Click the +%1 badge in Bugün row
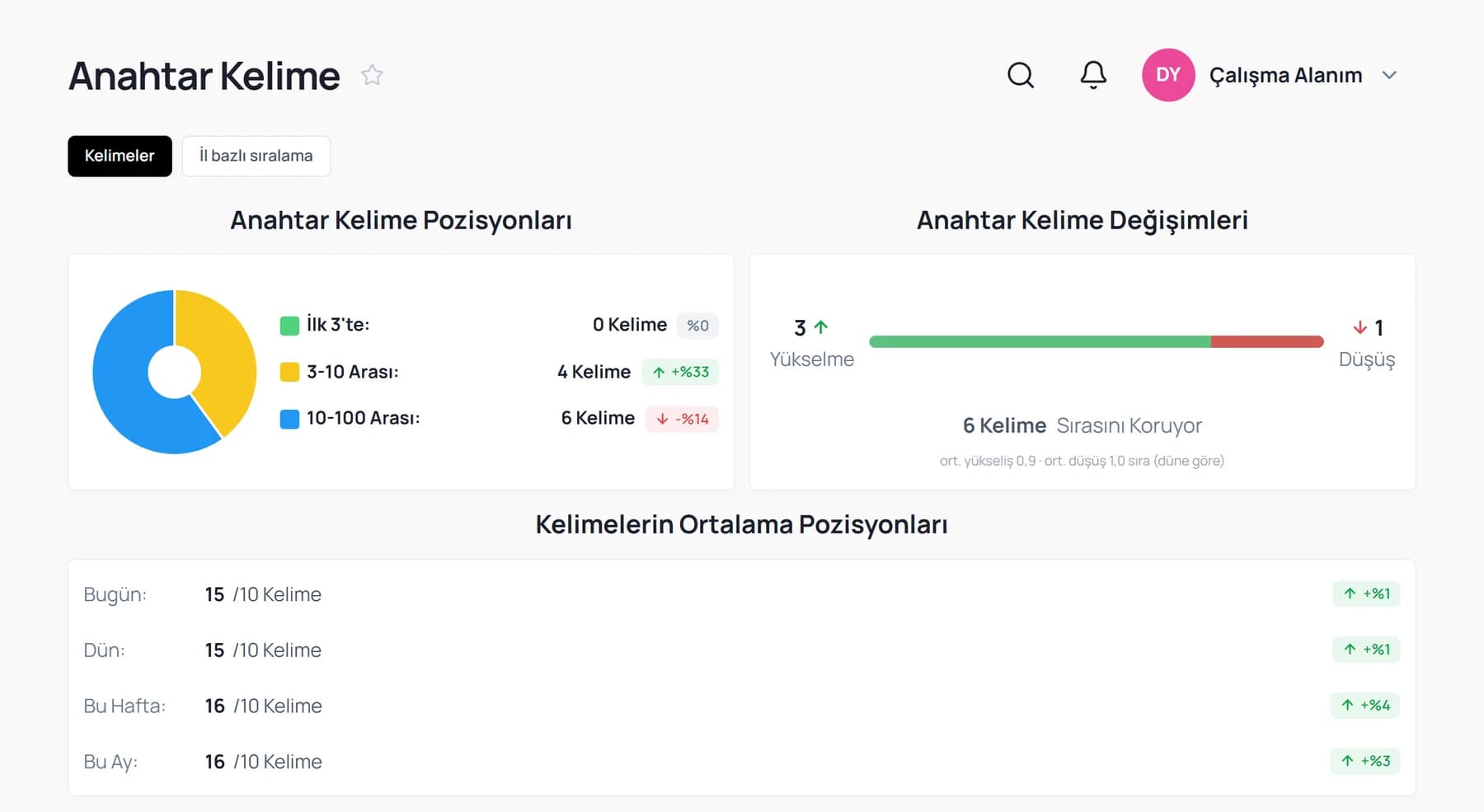 pyautogui.click(x=1366, y=594)
